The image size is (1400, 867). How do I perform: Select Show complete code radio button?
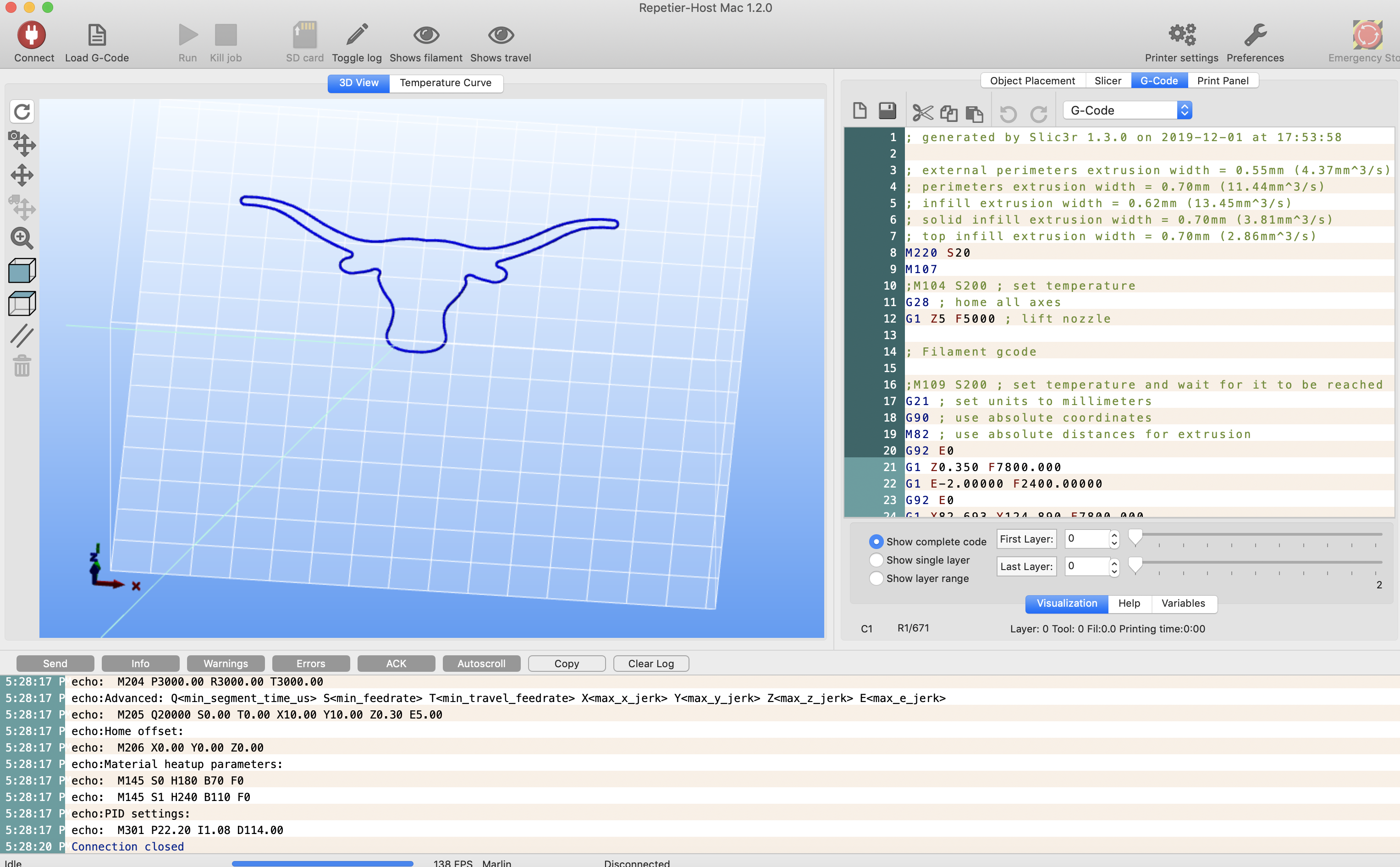(x=876, y=541)
